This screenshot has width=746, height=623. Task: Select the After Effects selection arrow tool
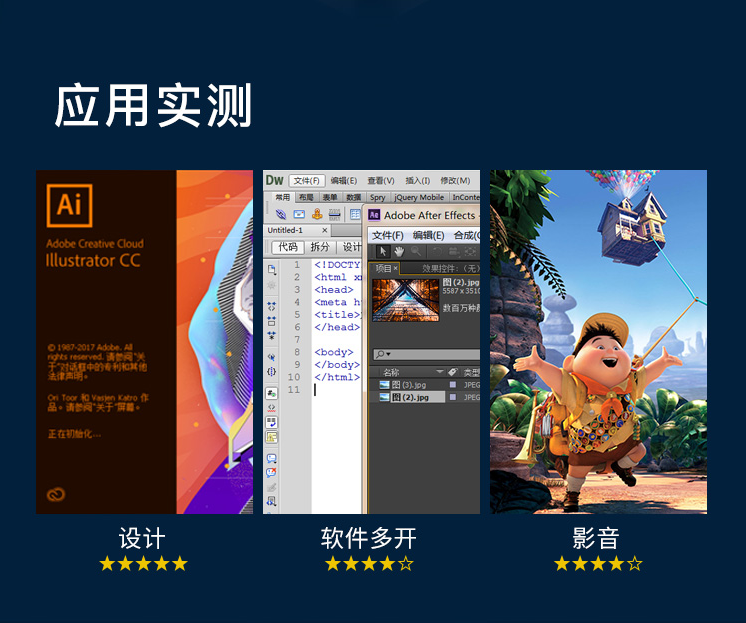382,251
